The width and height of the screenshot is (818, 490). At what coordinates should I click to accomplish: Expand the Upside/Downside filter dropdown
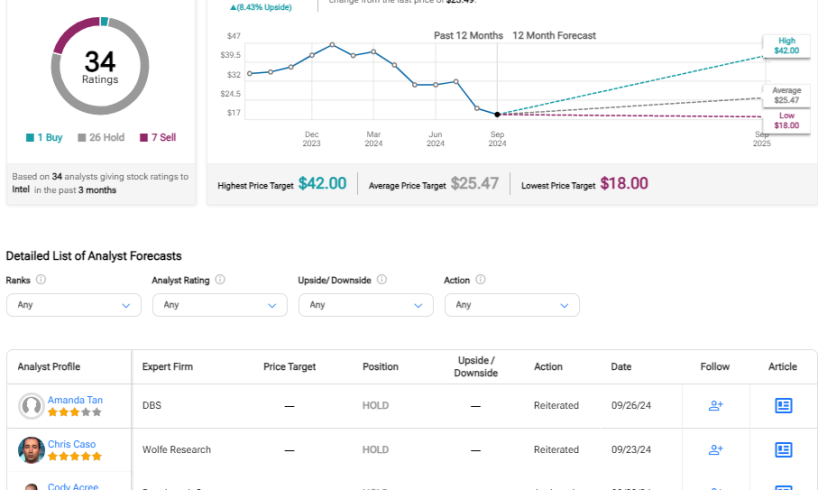coord(364,305)
